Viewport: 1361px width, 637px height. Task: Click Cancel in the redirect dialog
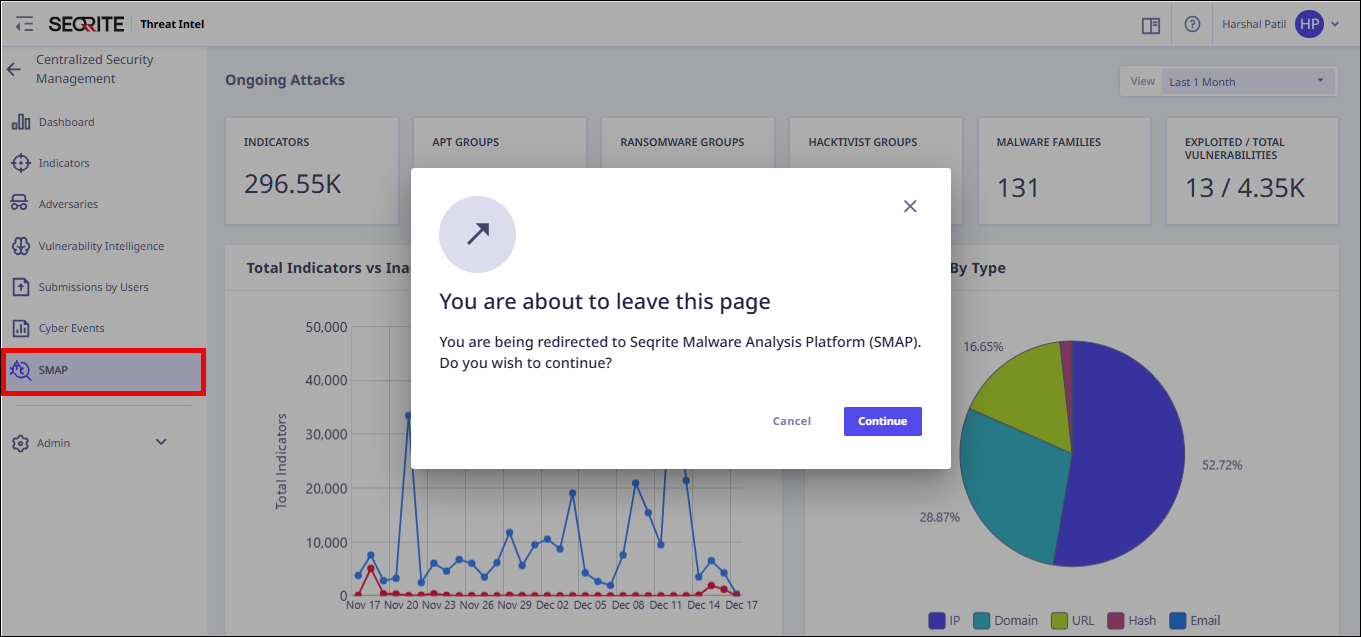791,421
